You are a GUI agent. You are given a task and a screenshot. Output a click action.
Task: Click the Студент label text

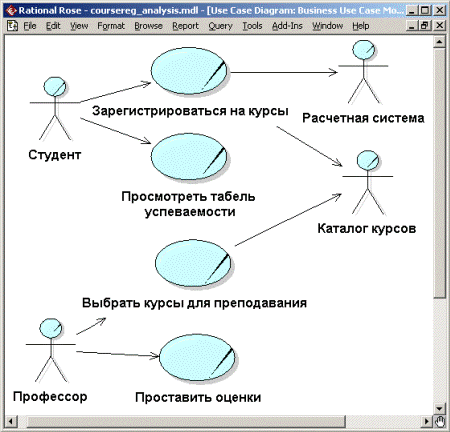(x=55, y=155)
